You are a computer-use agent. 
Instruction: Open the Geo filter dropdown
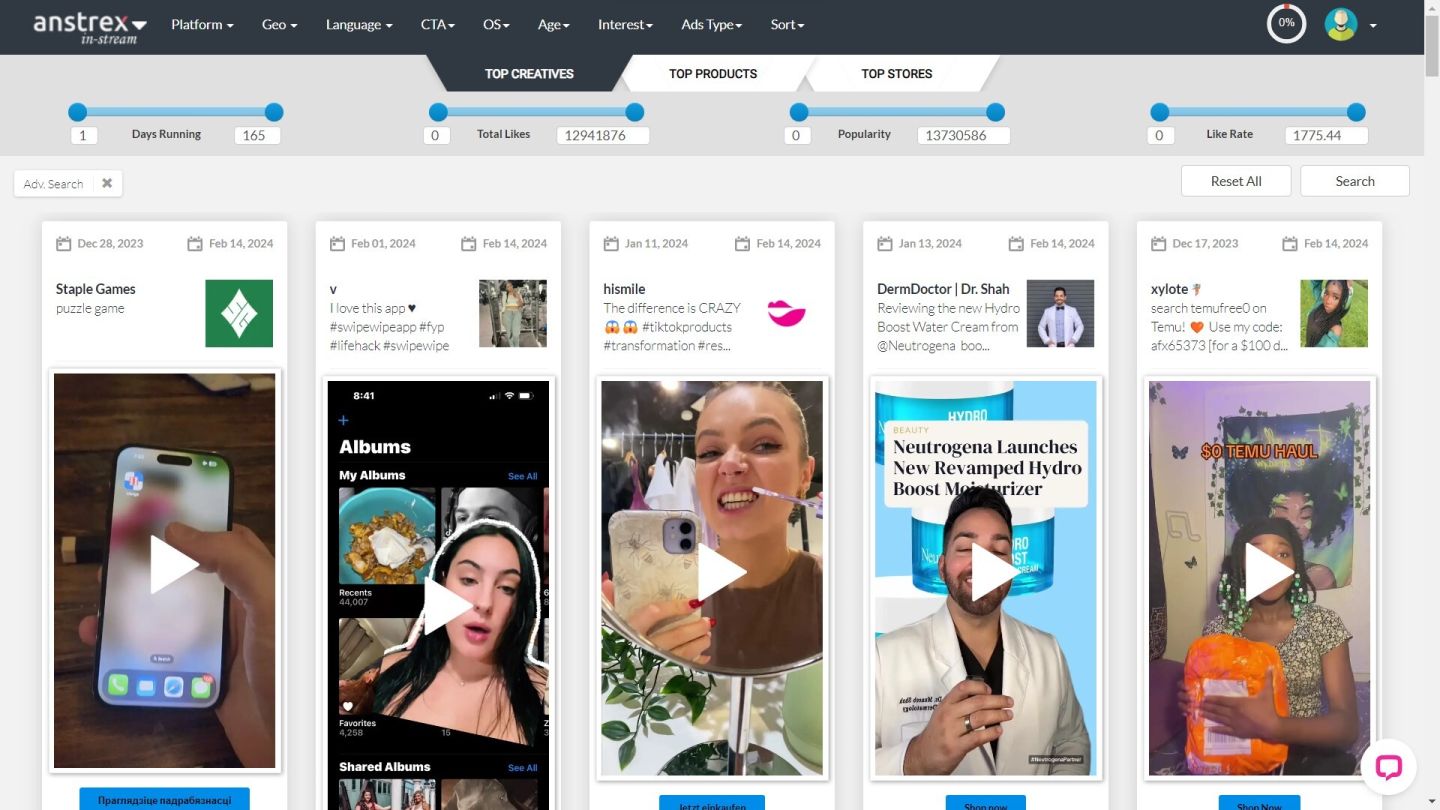click(x=279, y=24)
